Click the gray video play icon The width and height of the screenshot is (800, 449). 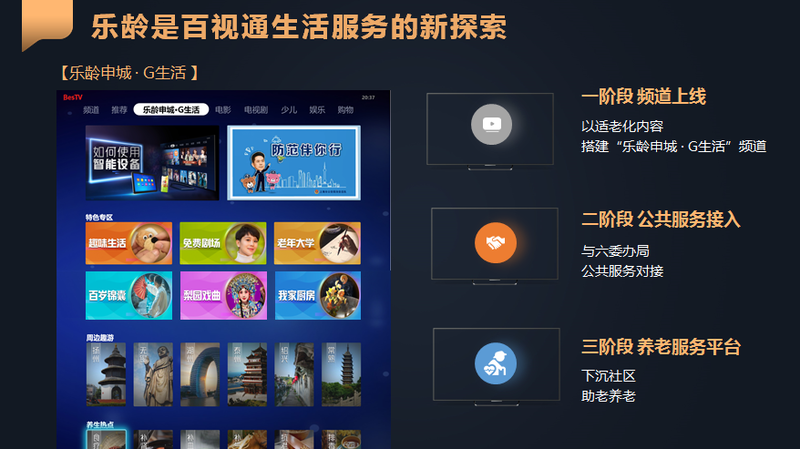(x=491, y=124)
